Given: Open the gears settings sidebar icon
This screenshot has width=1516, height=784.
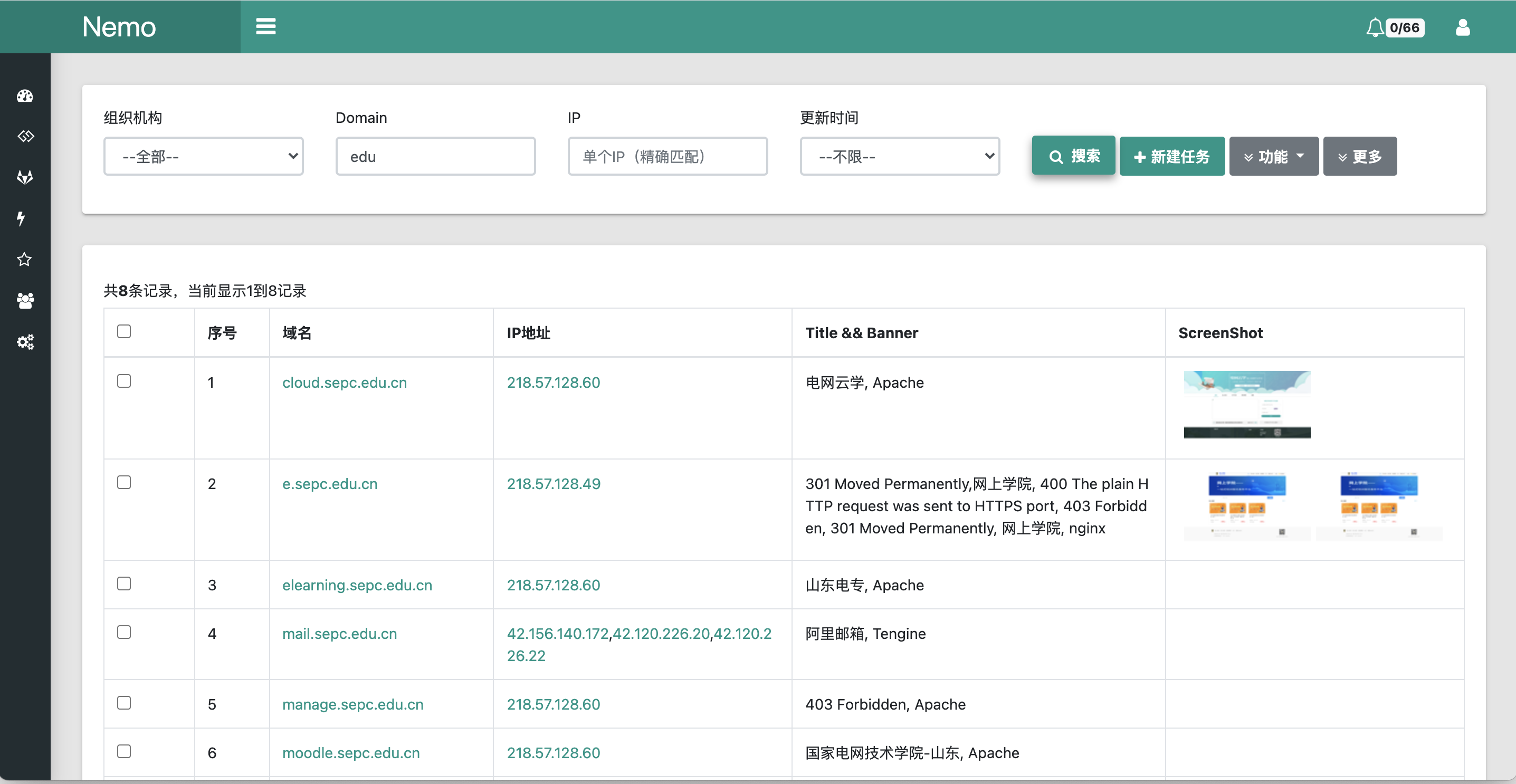Looking at the screenshot, I should pos(25,342).
